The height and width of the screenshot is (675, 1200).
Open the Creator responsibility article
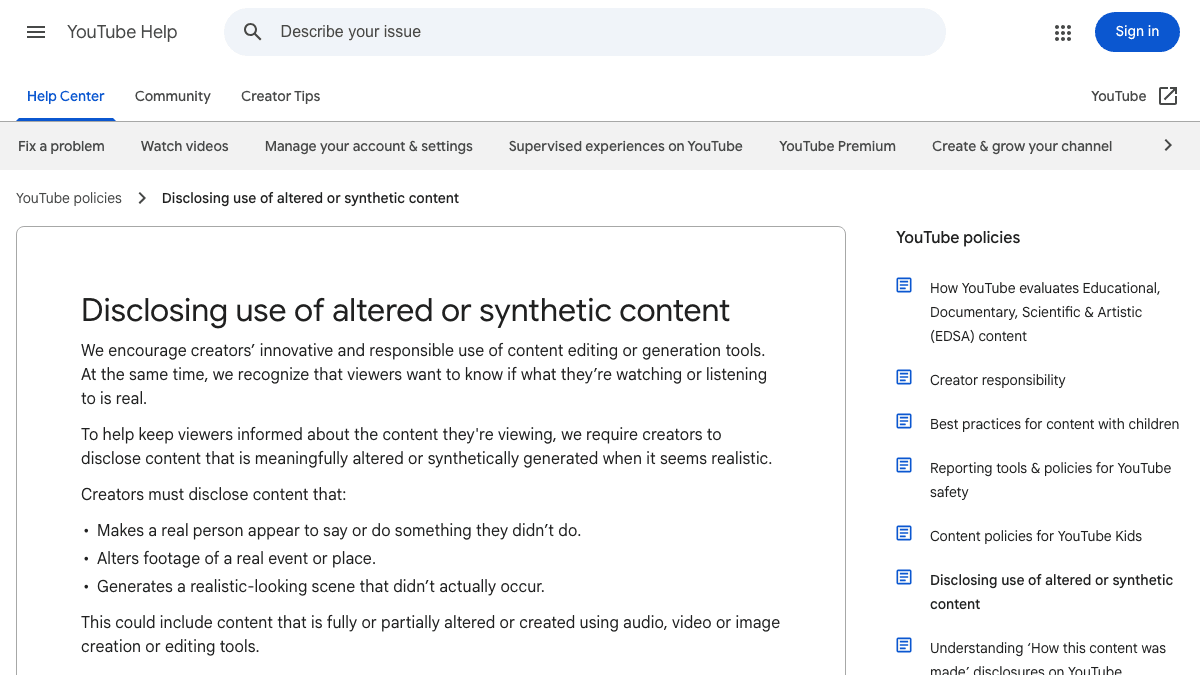[998, 380]
